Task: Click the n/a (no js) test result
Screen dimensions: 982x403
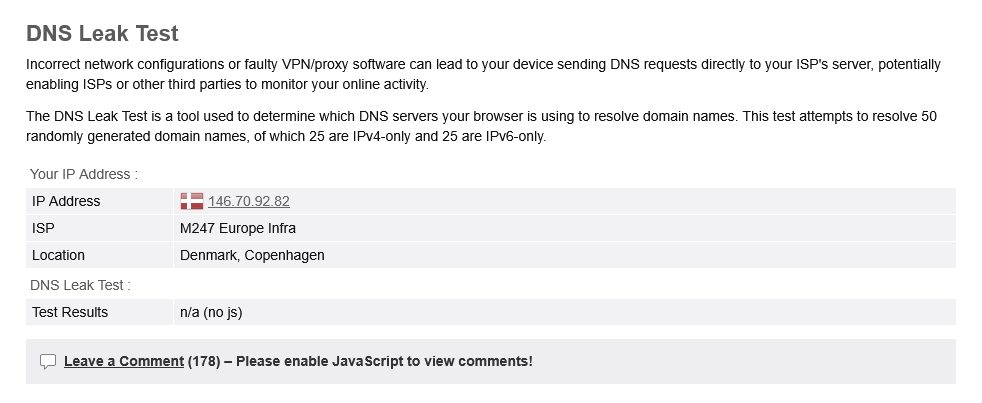Action: point(210,312)
